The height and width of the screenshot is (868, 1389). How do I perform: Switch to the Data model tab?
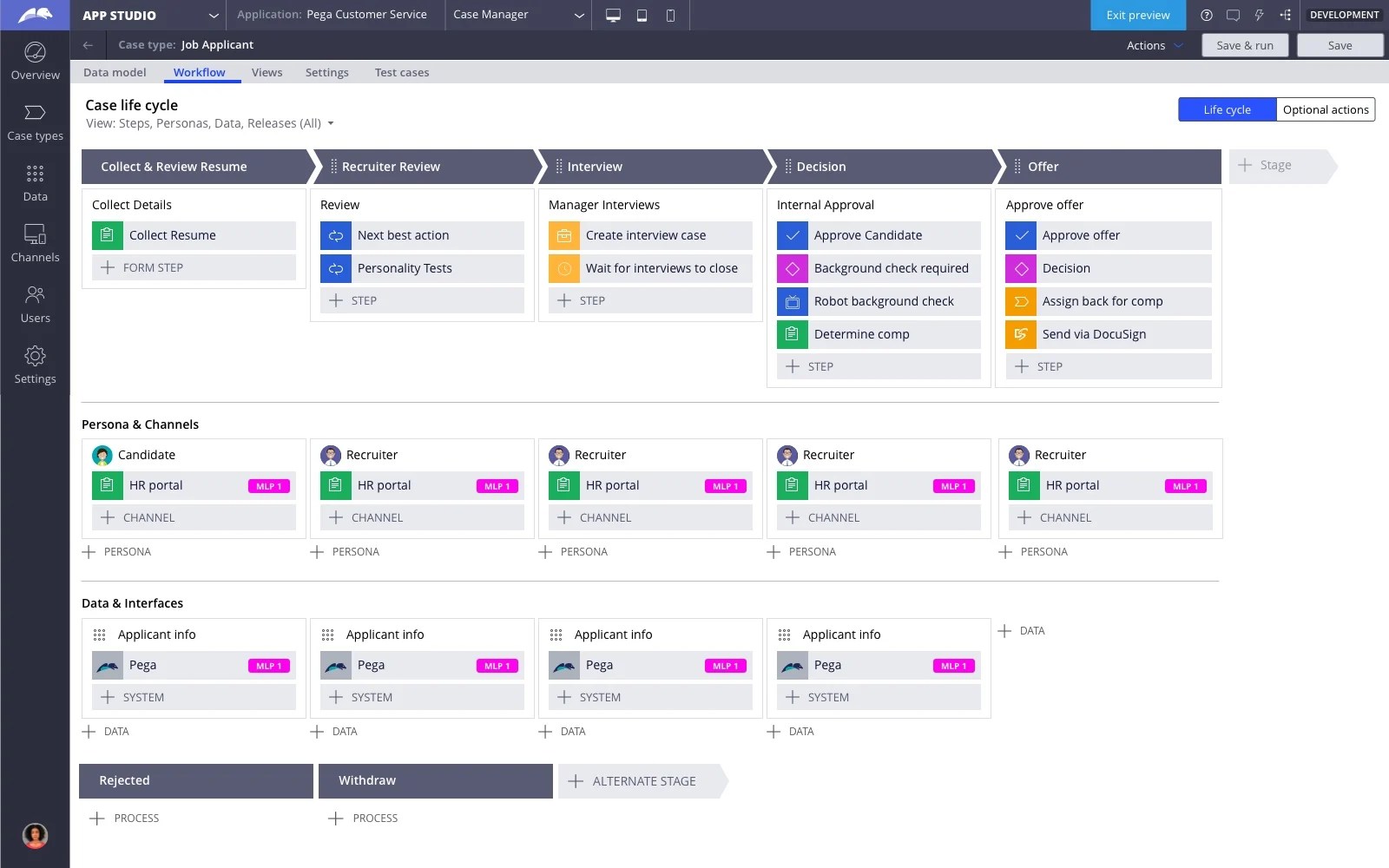115,72
